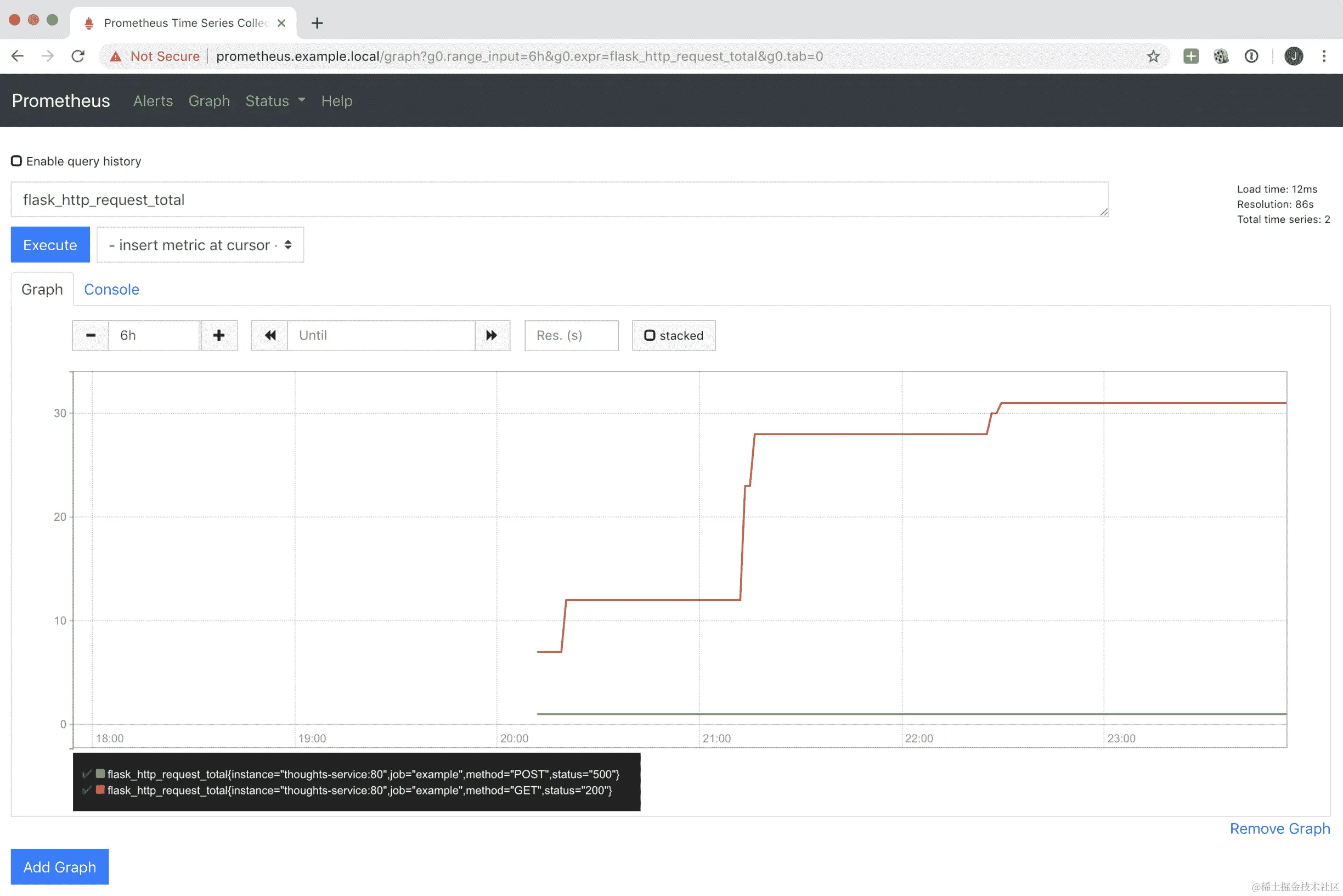Click the minus button to decrease range
Screen dimensions: 1343x896
91,335
